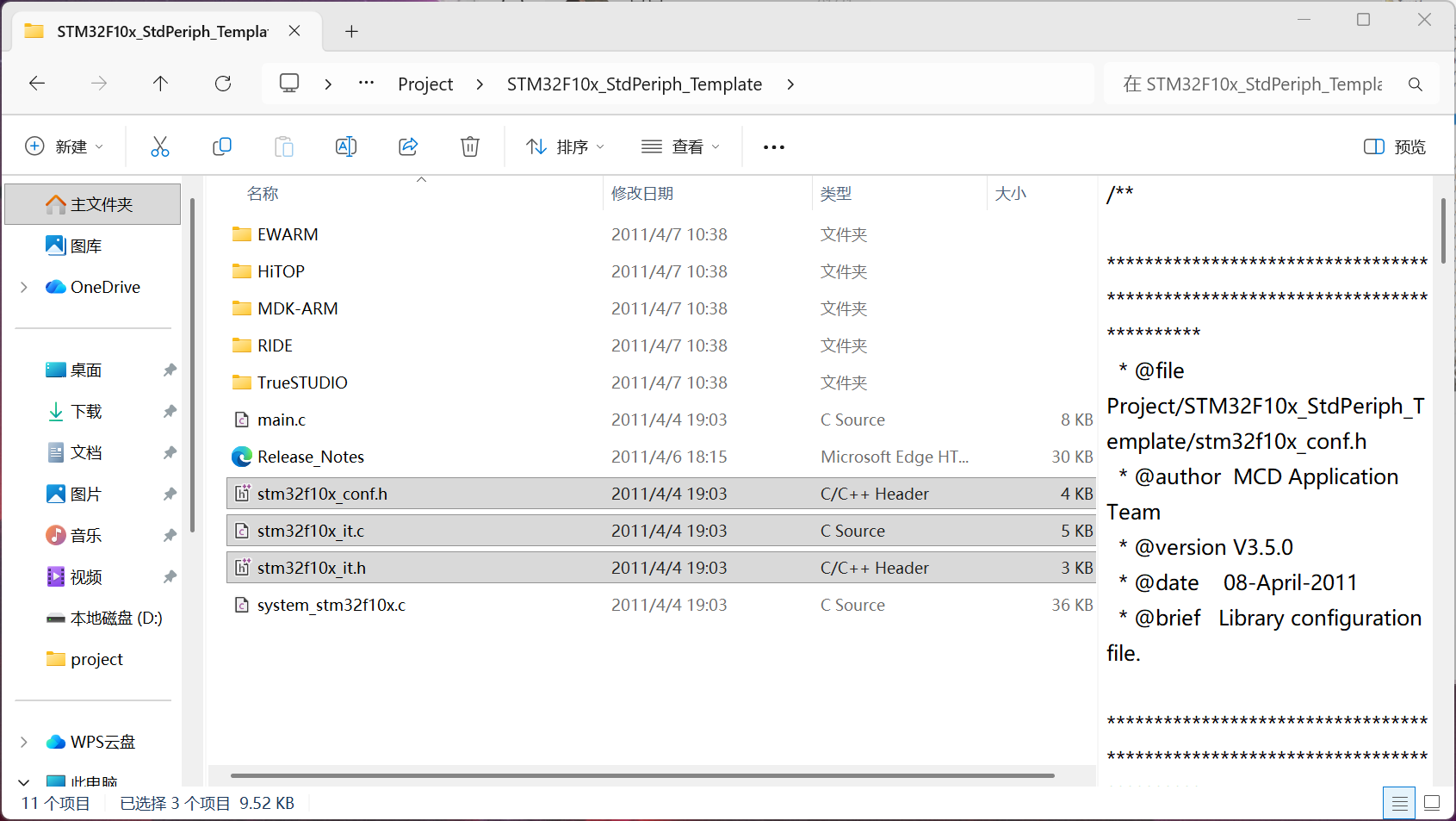Open the project folder in sidebar
The width and height of the screenshot is (1456, 821).
84,659
